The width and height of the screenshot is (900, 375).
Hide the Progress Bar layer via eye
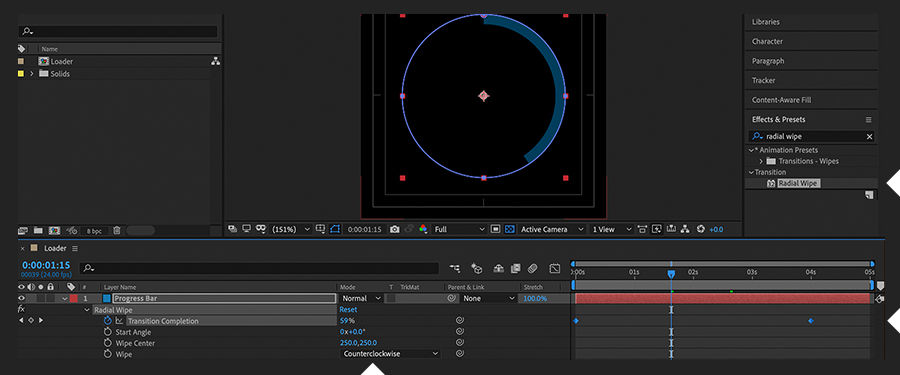coord(22,298)
